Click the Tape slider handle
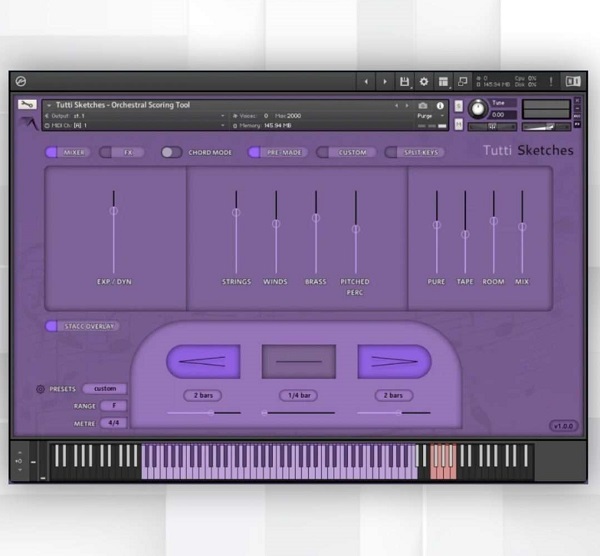Screen dimensions: 600x556 click(x=465, y=234)
